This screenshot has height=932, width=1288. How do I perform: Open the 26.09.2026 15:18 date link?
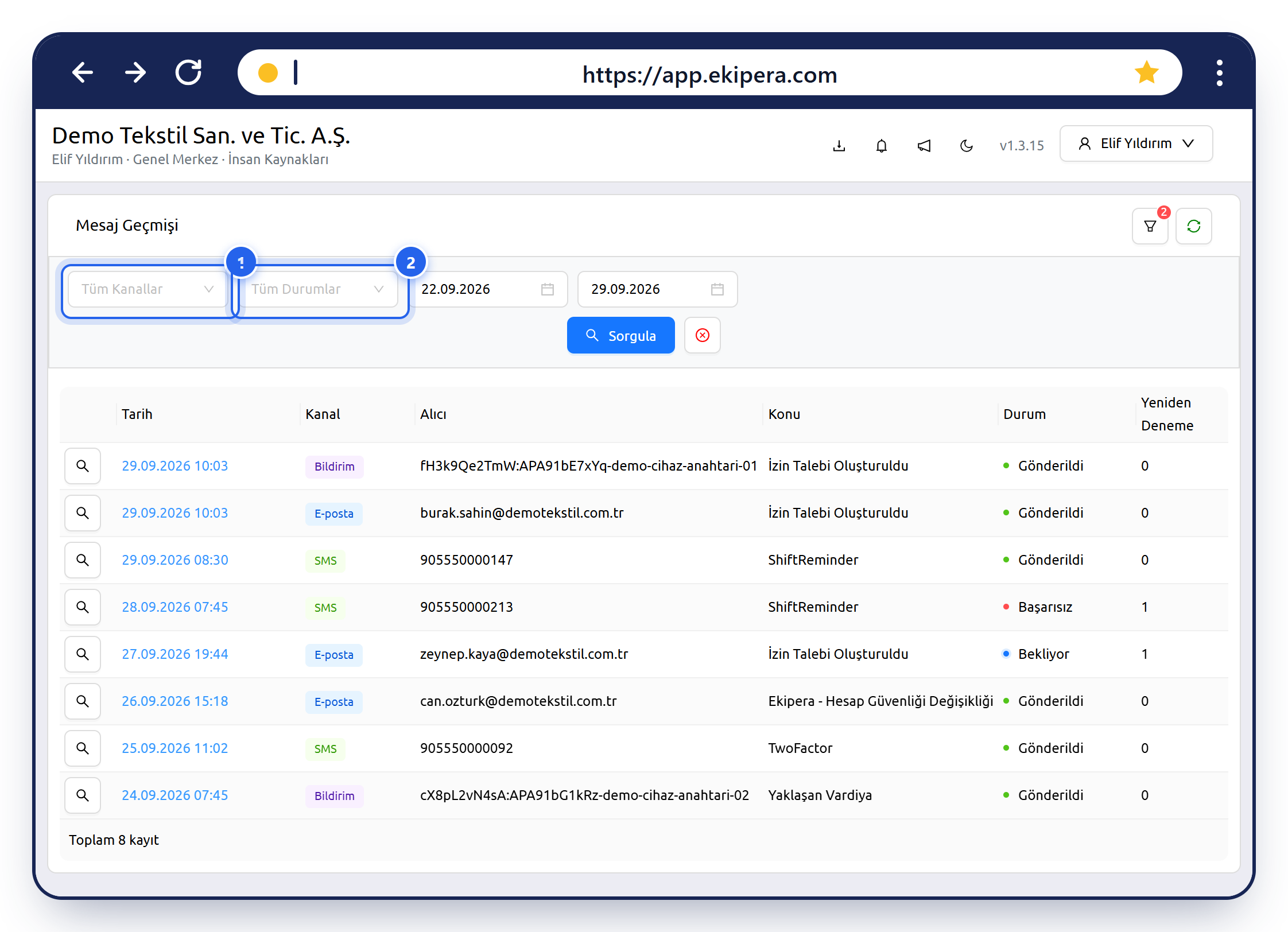coord(175,701)
